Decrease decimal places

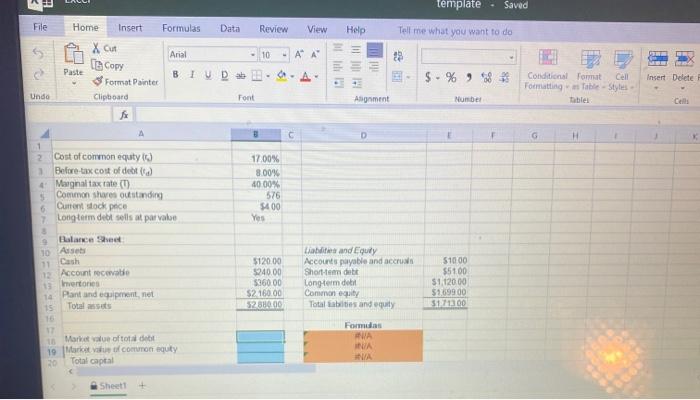[505, 78]
